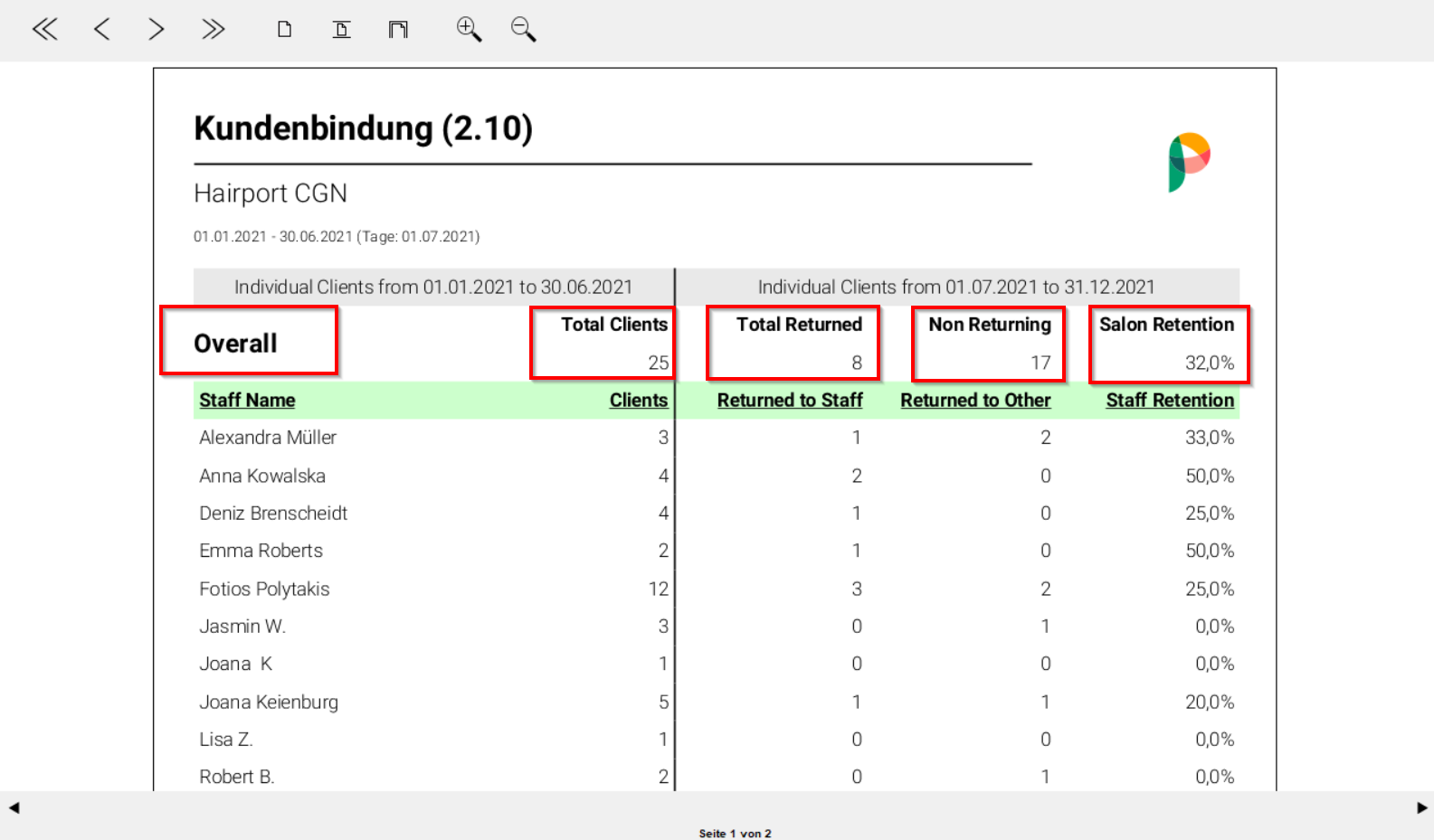
Task: Click the multi-page view icon
Action: [398, 30]
